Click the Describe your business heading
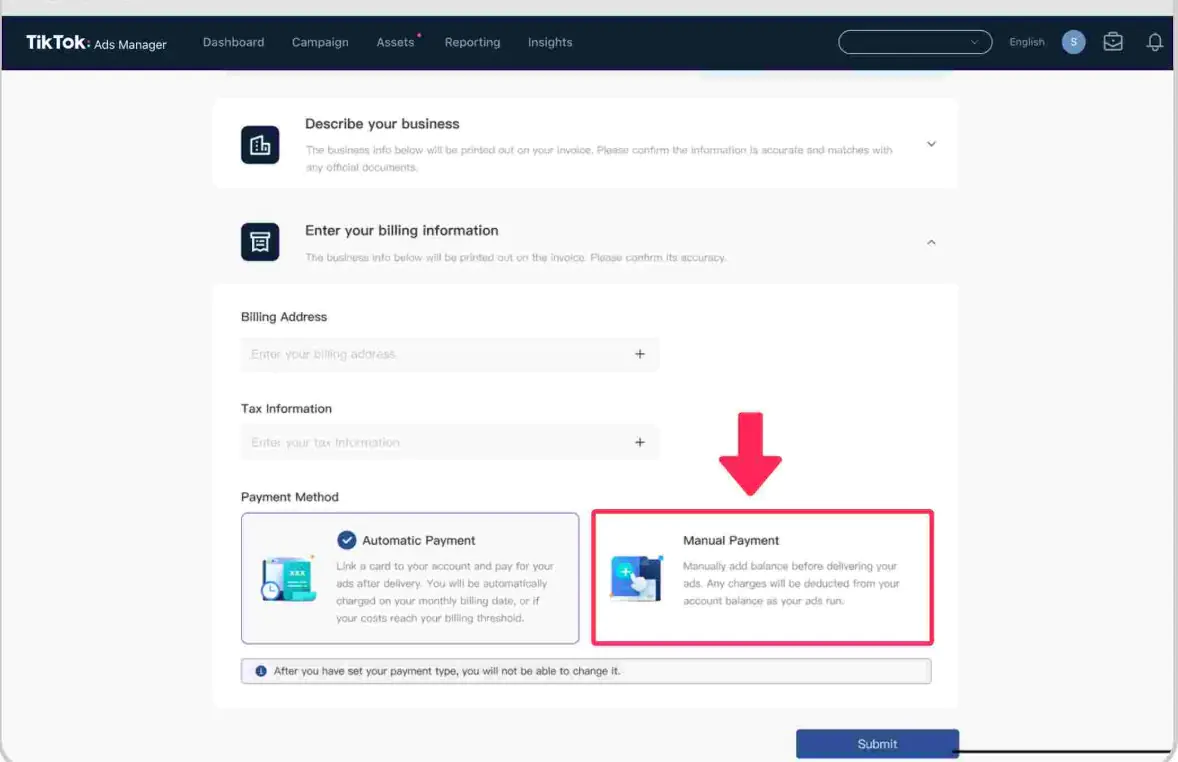 (x=382, y=124)
